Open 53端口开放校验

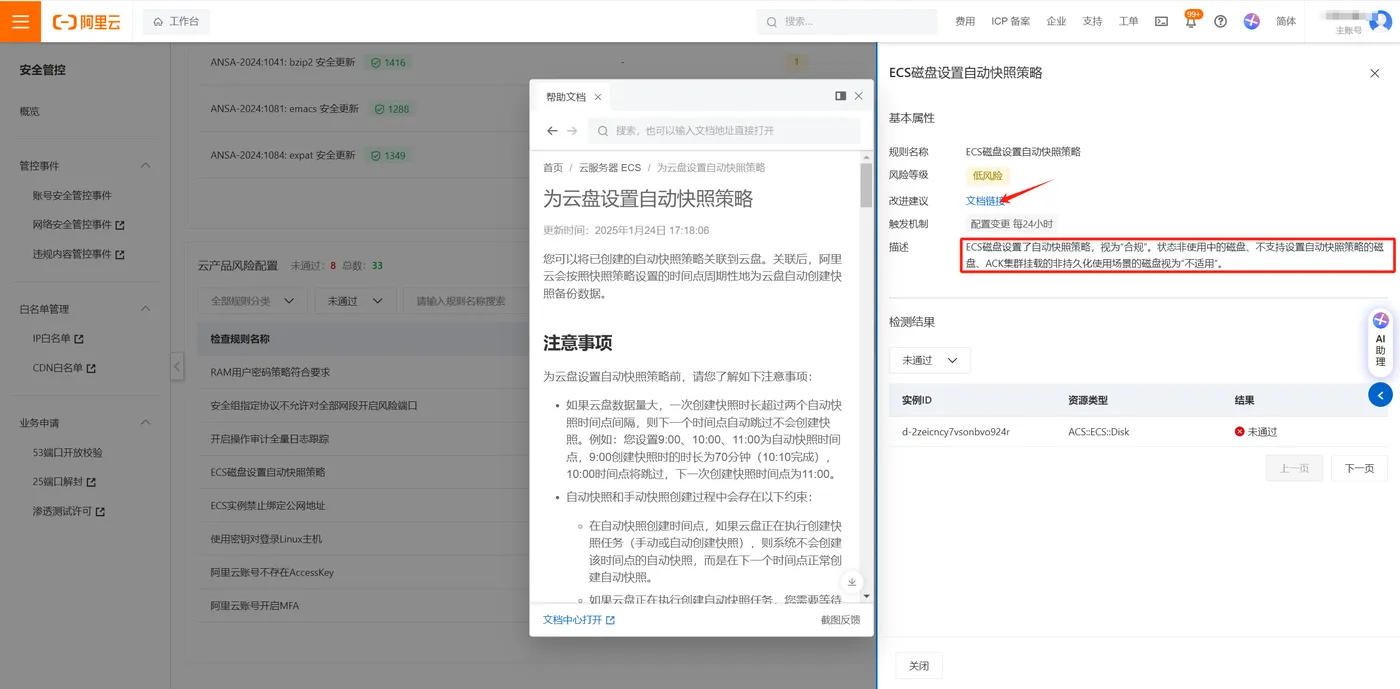67,452
